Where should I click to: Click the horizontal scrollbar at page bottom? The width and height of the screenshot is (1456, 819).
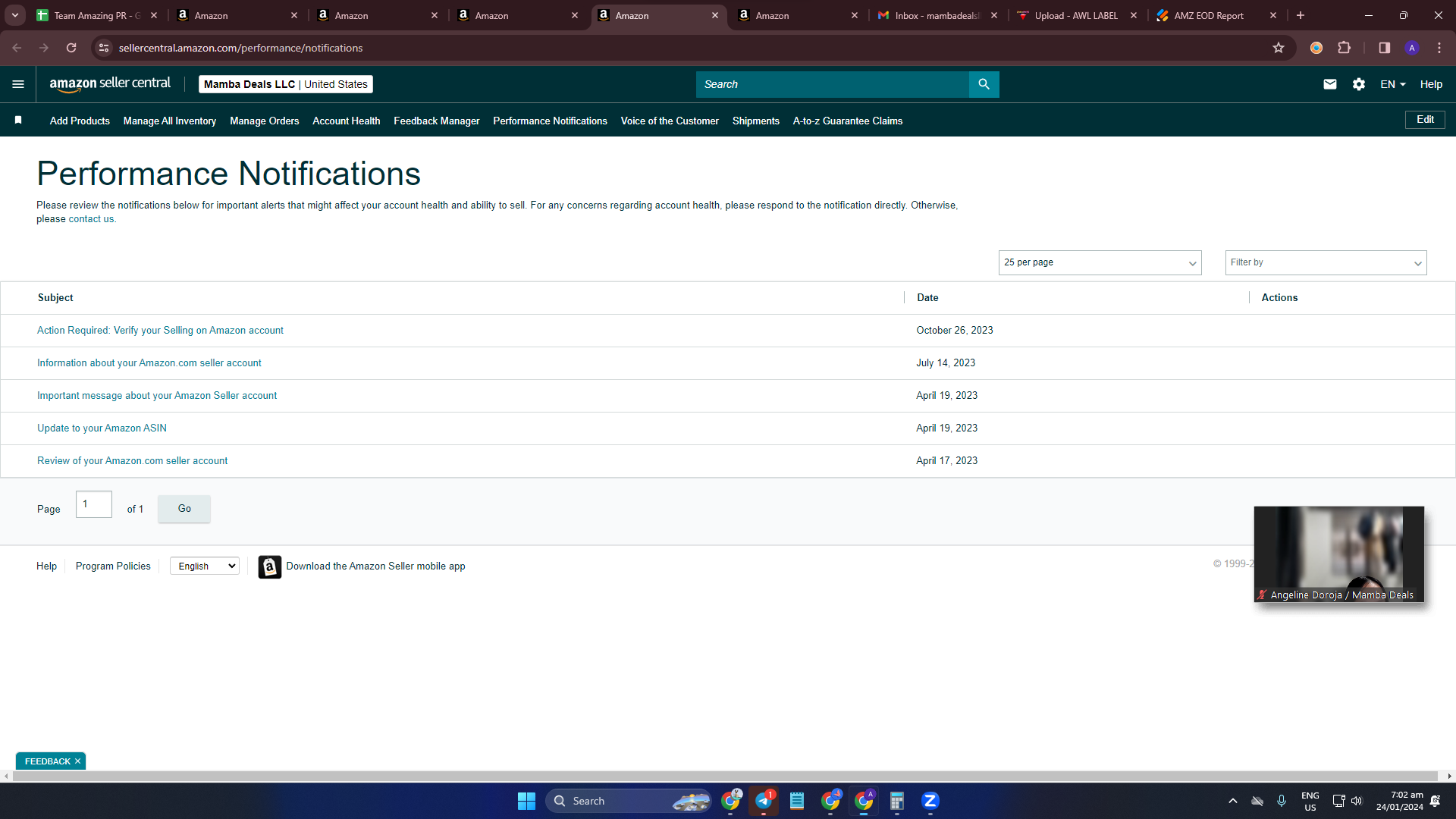pos(726,776)
